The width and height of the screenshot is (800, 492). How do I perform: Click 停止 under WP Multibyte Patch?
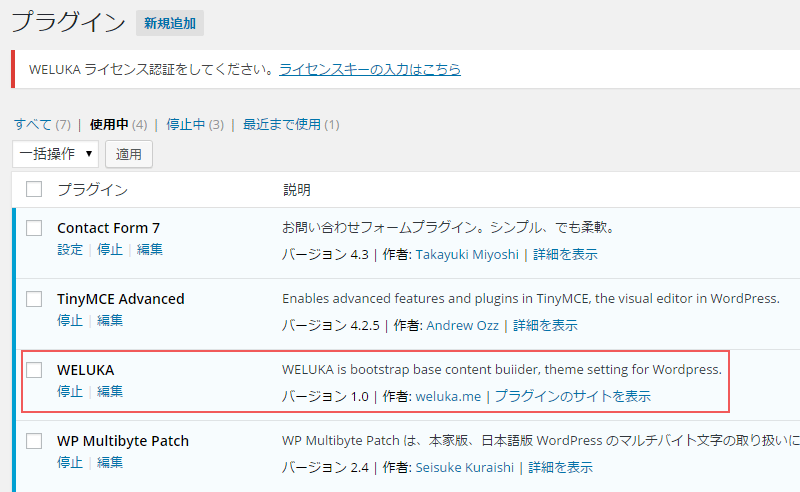pos(70,462)
